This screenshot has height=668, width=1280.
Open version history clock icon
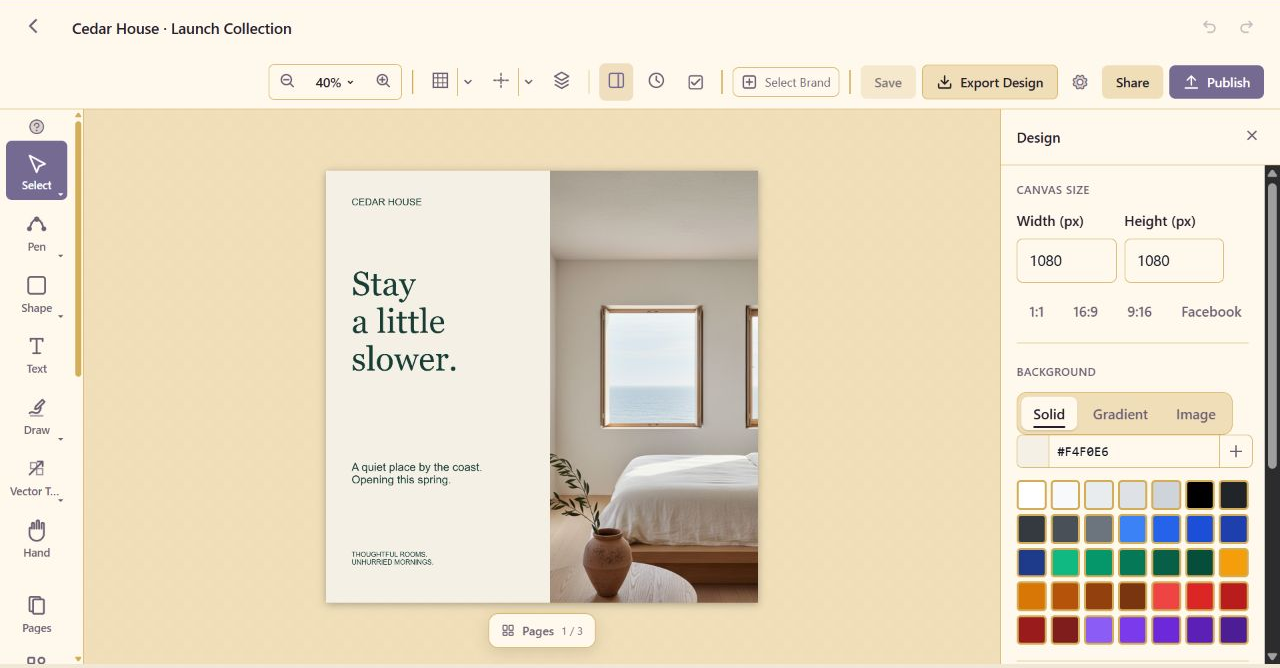tap(656, 82)
